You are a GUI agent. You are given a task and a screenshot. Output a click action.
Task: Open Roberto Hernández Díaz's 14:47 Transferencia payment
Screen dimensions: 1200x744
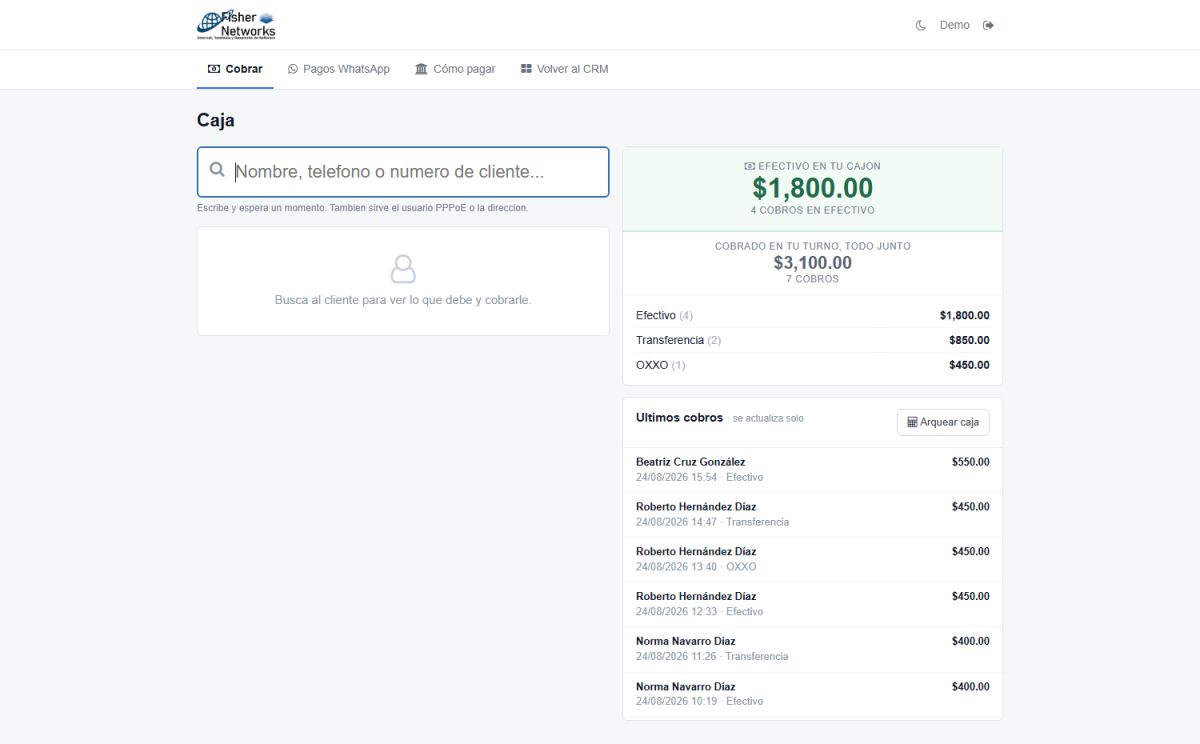[813, 514]
